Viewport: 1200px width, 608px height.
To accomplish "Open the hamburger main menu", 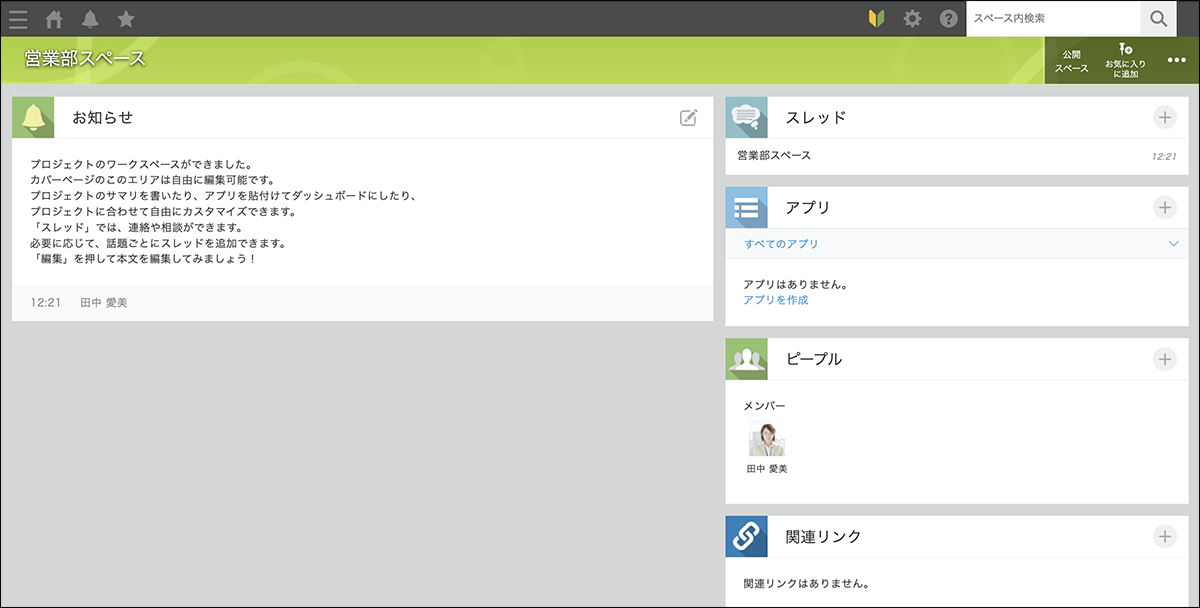I will coord(18,19).
